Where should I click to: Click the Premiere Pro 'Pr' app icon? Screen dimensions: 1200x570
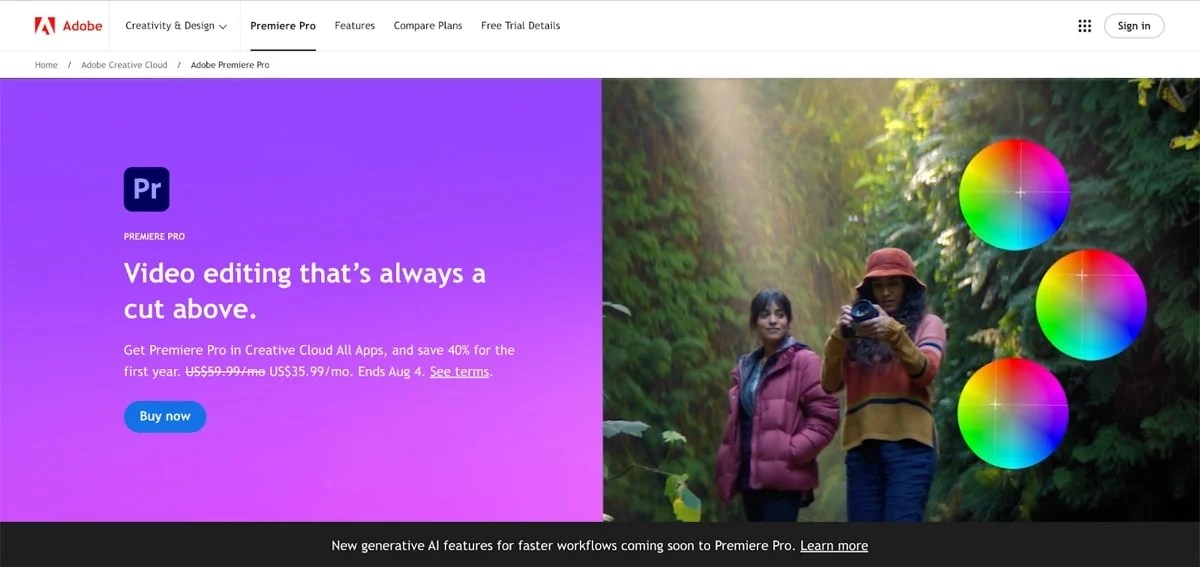[146, 189]
